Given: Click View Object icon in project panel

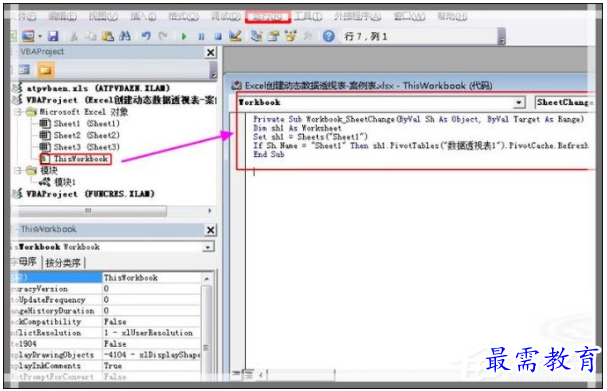Looking at the screenshot, I should click(24, 70).
